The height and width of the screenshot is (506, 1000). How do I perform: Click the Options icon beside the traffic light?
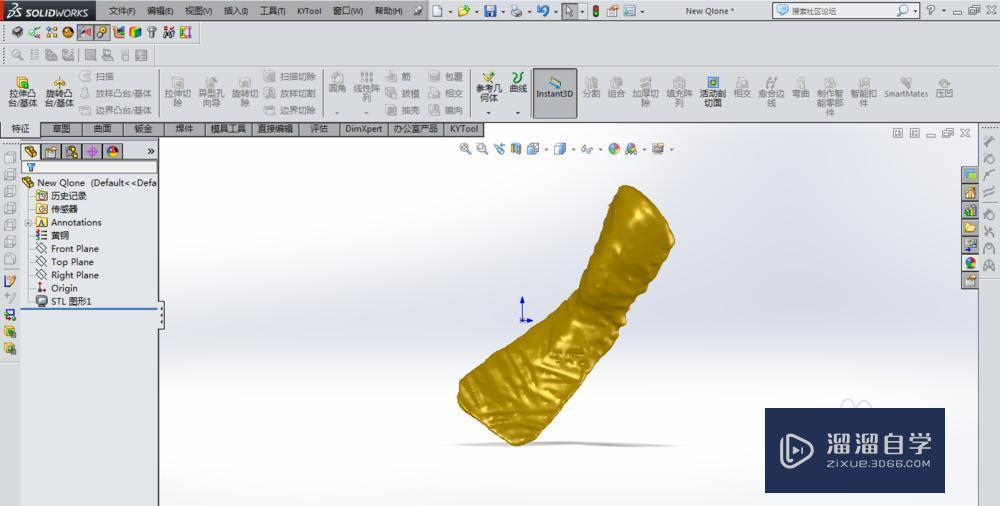click(x=612, y=11)
